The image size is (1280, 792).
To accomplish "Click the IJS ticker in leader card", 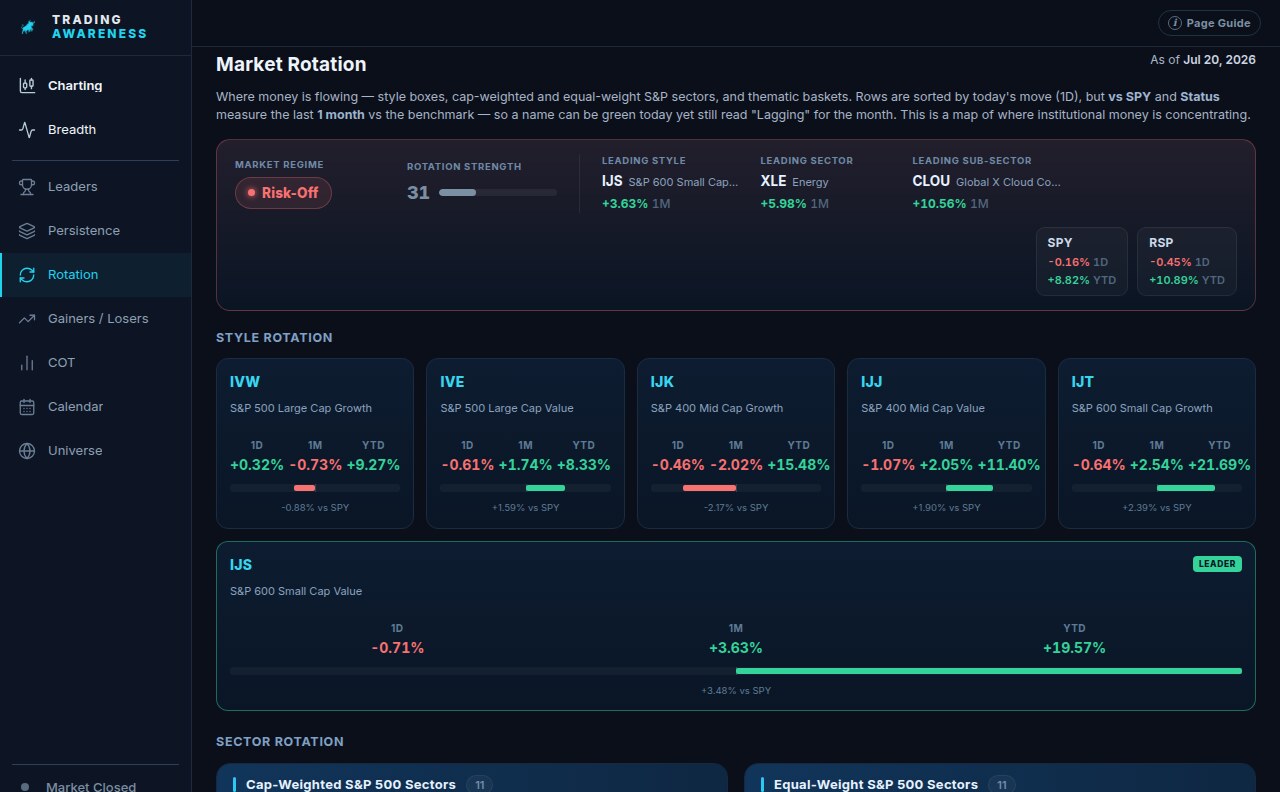I will pos(241,565).
